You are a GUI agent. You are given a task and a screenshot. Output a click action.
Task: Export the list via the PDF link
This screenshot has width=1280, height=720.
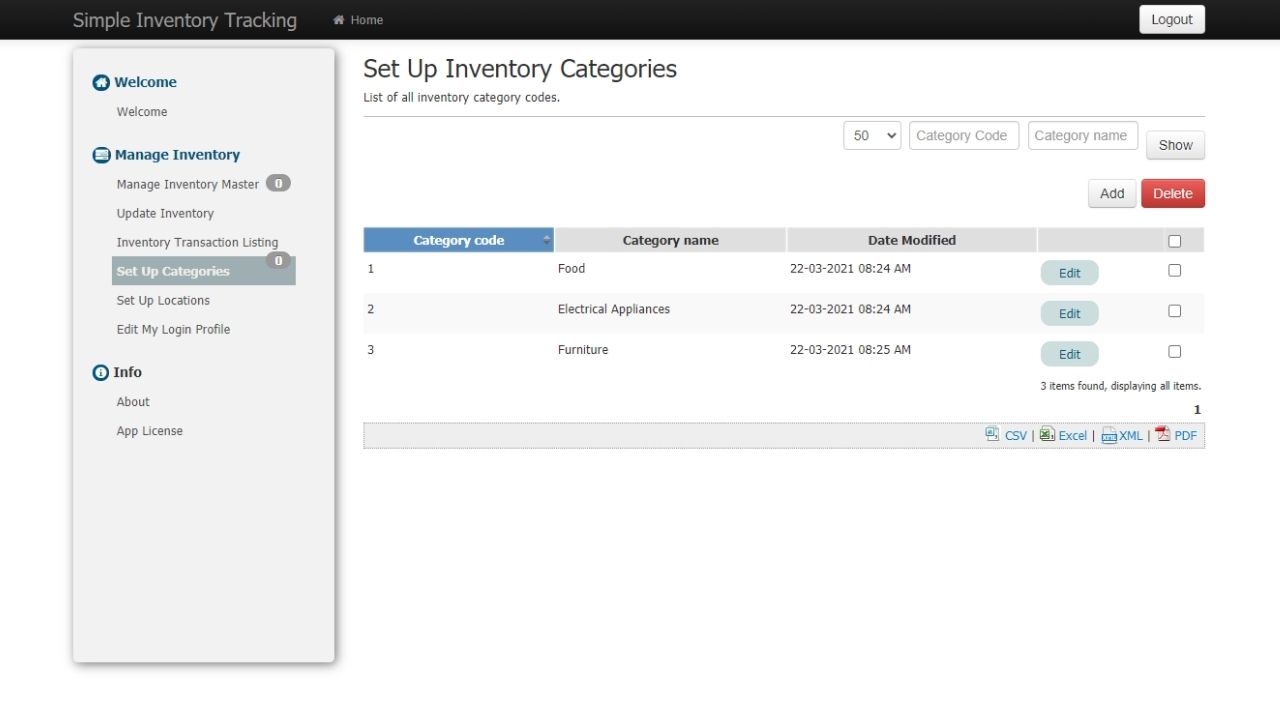tap(1186, 436)
